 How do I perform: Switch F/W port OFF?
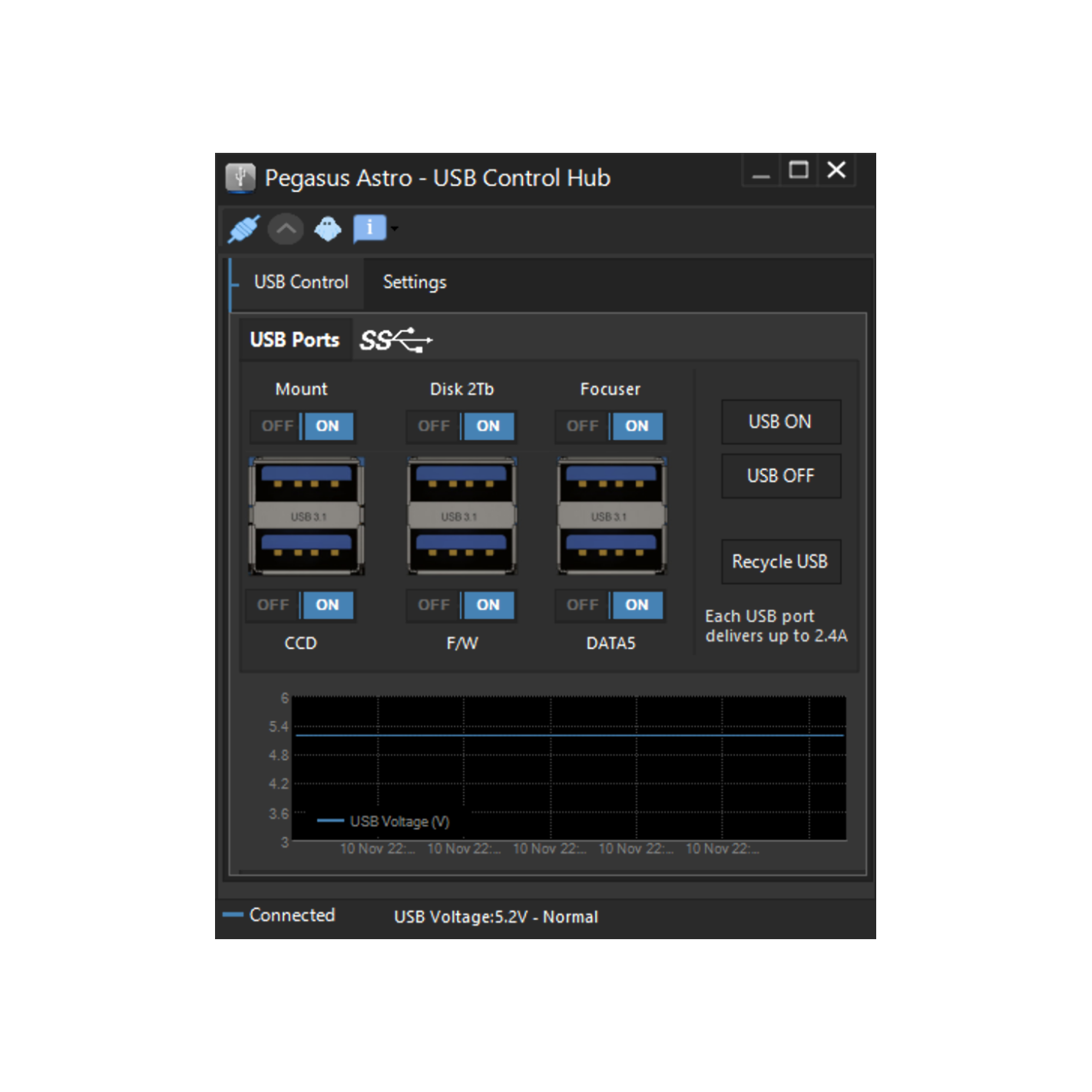(434, 605)
